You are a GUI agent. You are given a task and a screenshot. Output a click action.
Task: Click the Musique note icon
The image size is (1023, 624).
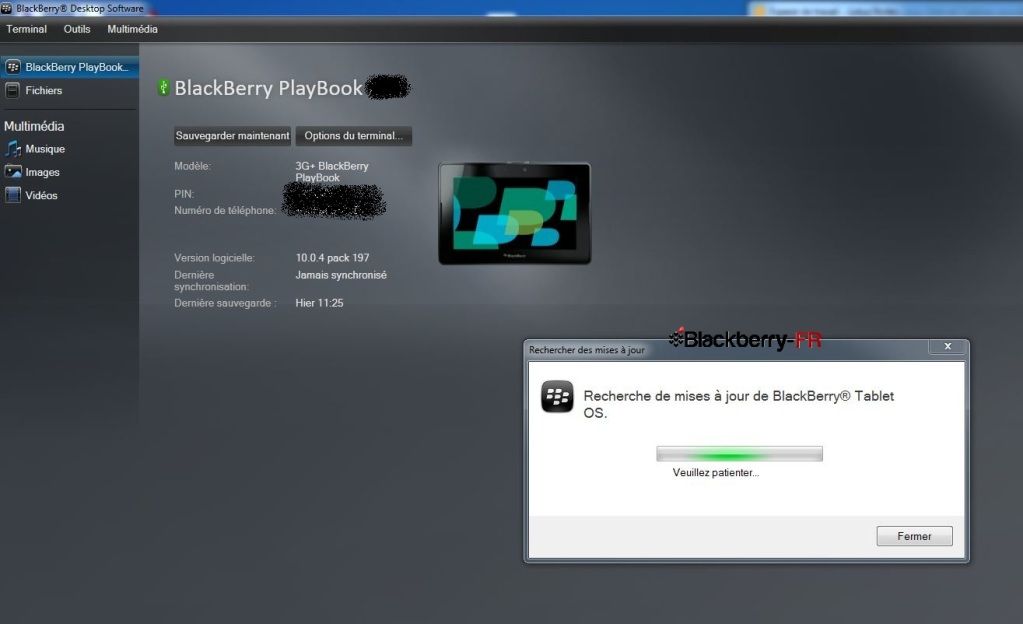click(12, 149)
